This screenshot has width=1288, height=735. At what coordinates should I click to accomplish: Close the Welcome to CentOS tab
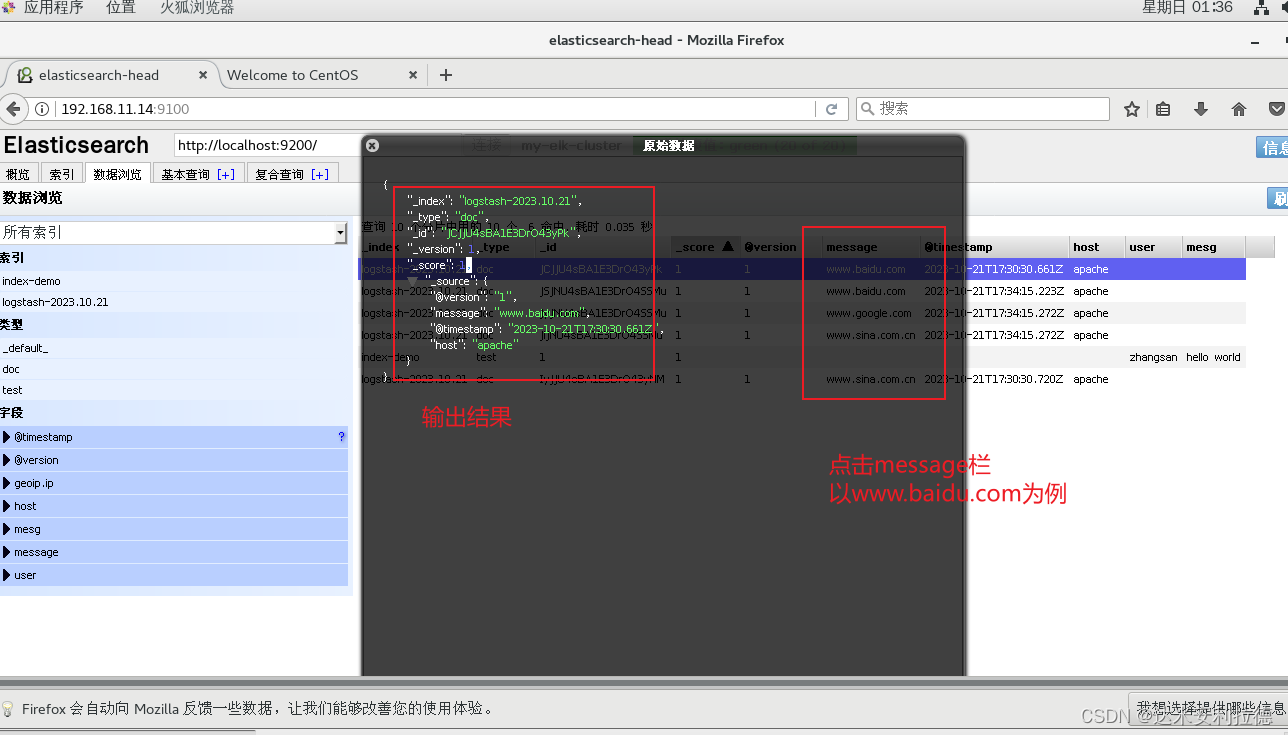(414, 75)
